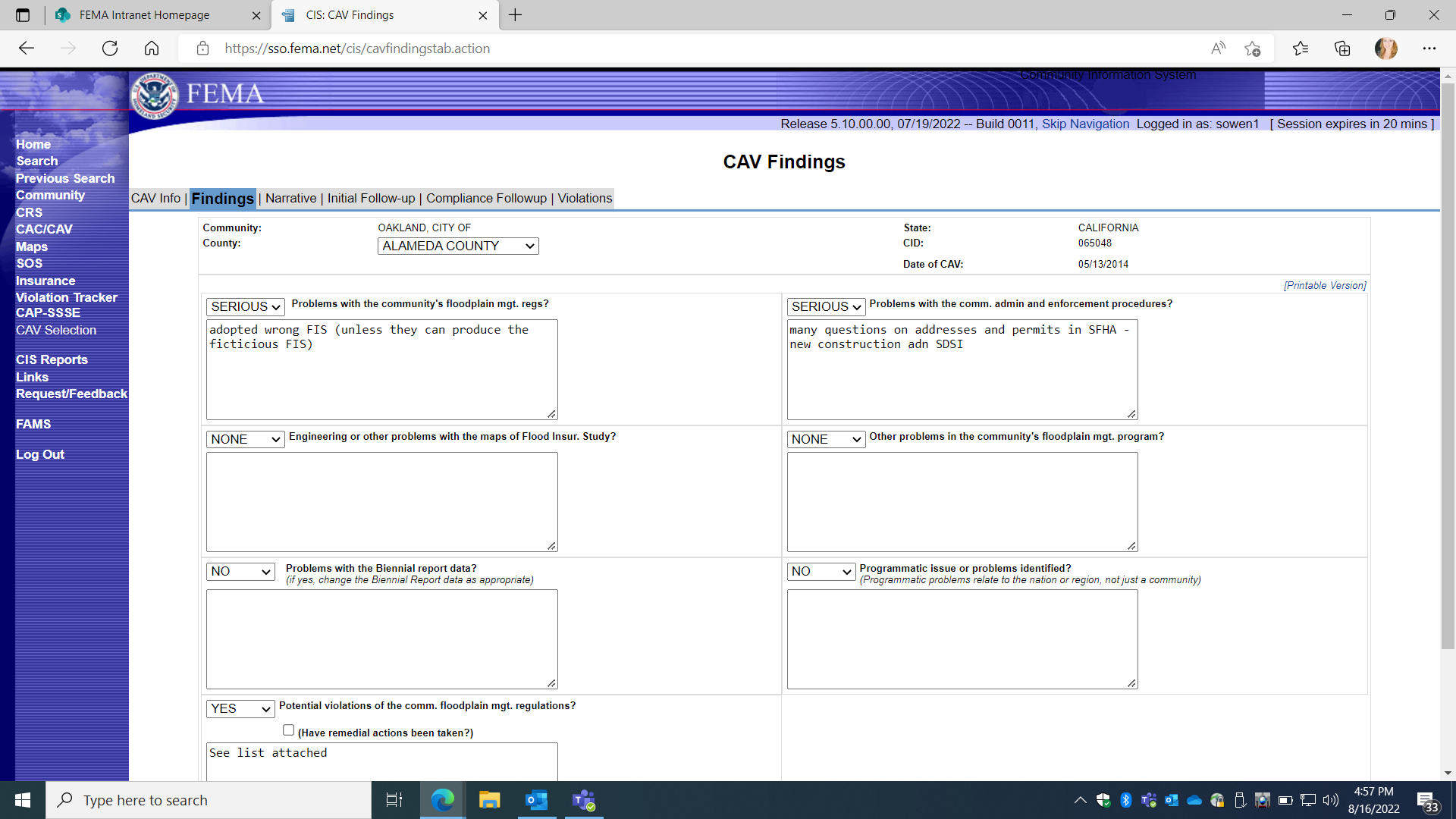The height and width of the screenshot is (819, 1456).
Task: Open browser Collections icon
Action: [x=1342, y=49]
